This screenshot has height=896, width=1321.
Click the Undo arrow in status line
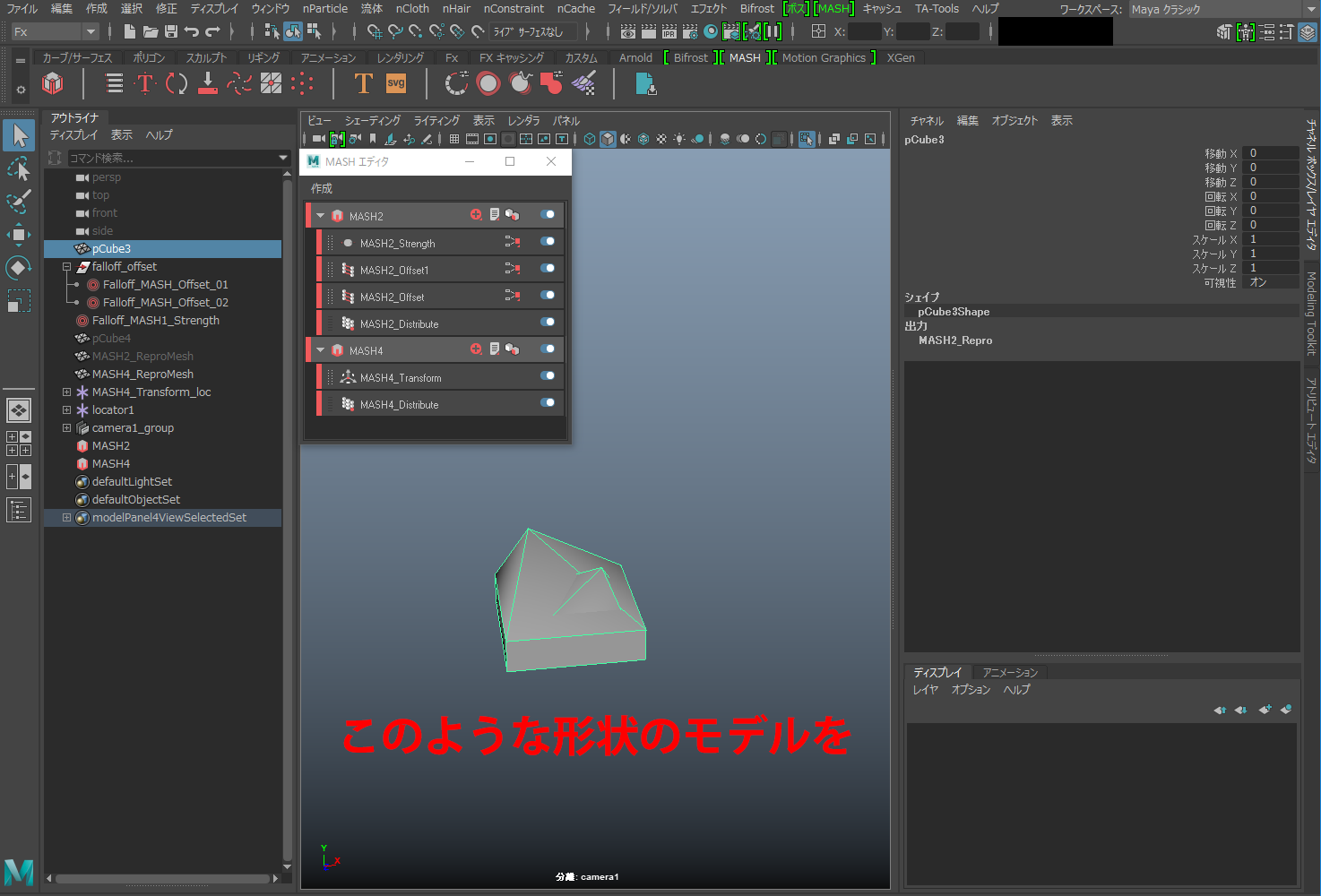point(192,31)
